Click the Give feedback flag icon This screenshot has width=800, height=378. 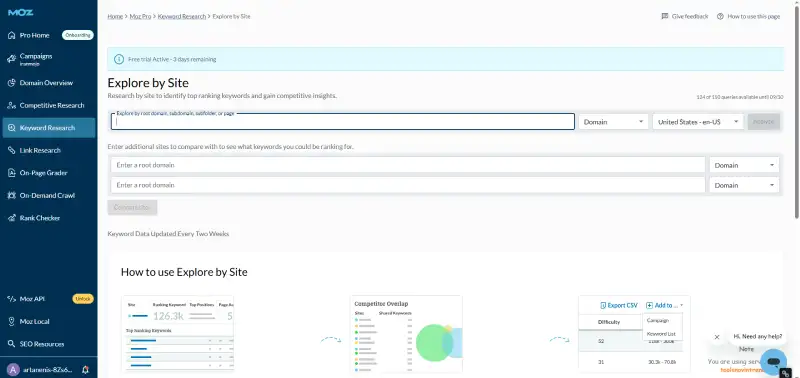pos(665,16)
